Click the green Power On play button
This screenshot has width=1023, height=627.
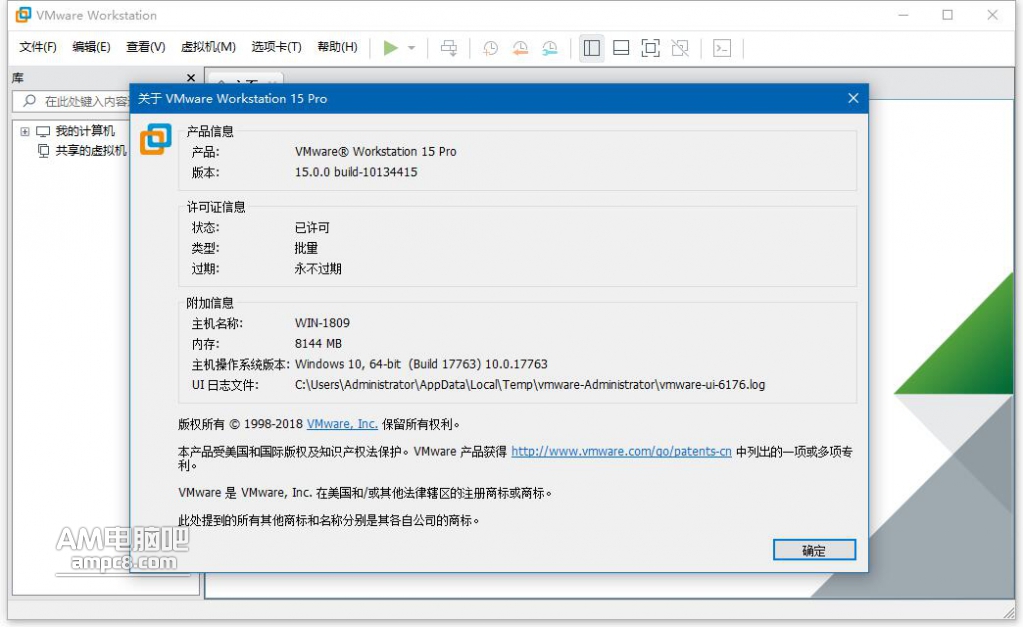(390, 48)
